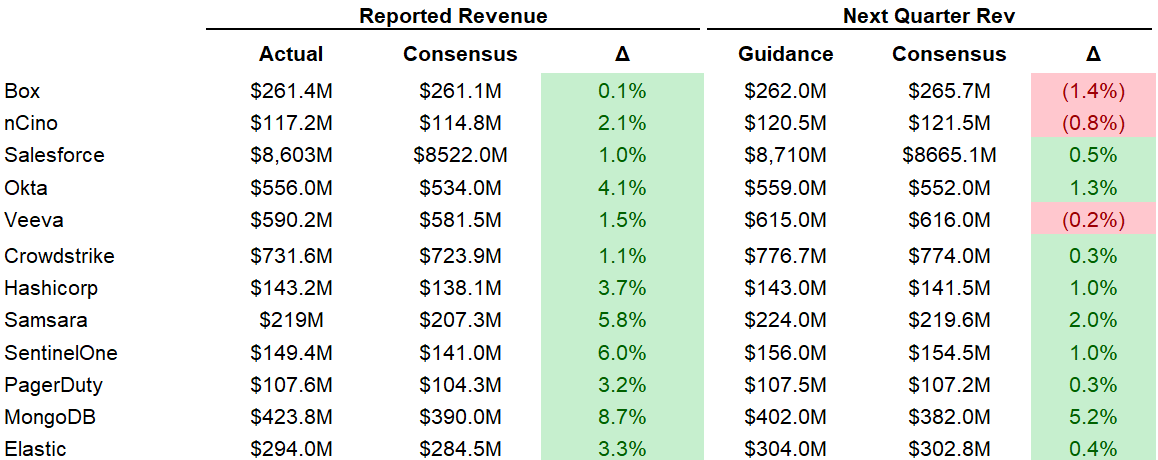
Task: Select the Okta row label
Action: click(x=26, y=188)
